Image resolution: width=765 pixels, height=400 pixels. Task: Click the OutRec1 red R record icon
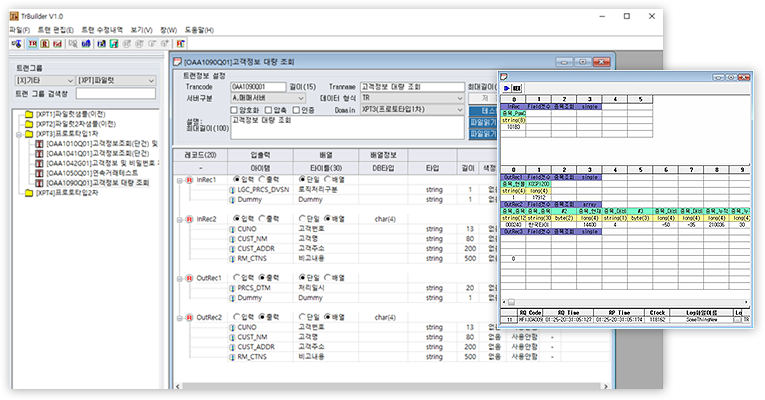(189, 278)
